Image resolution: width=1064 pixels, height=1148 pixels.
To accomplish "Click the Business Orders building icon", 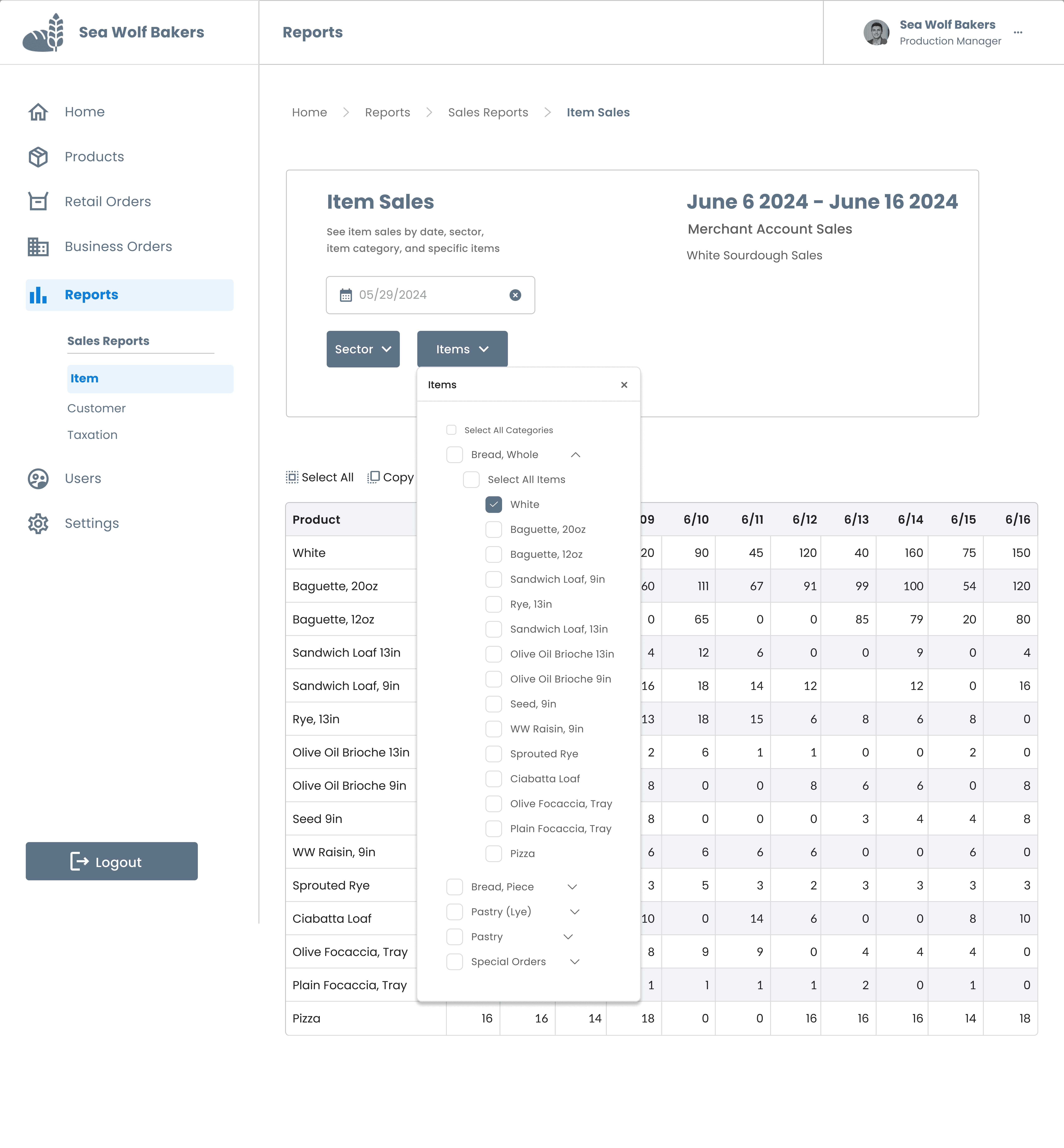I will click(38, 246).
